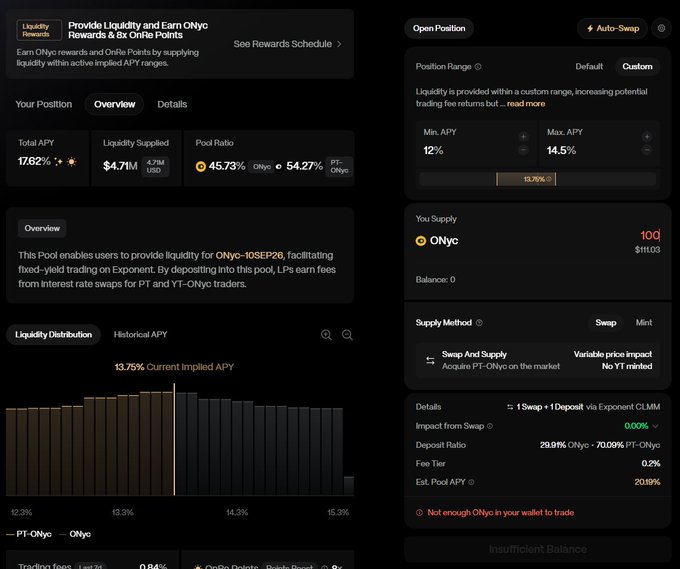This screenshot has width=680, height=569.
Task: Click the Supply Method info icon
Action: (x=479, y=323)
